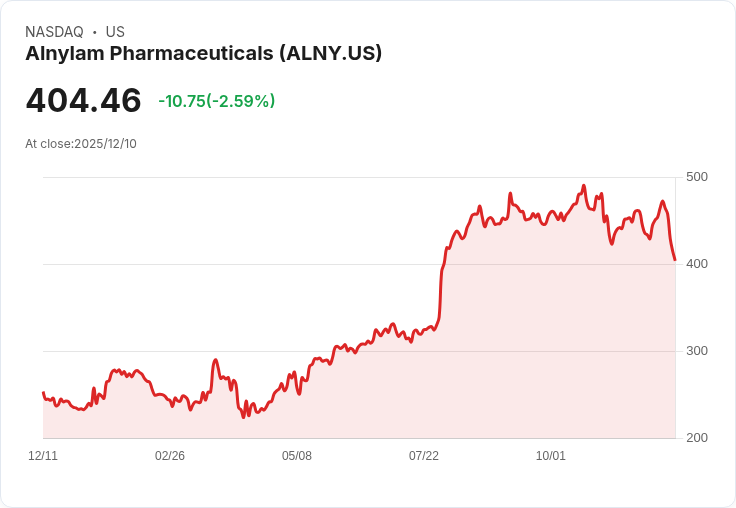Click the latest end point of the price line
Screen dimensions: 736x508
click(675, 260)
